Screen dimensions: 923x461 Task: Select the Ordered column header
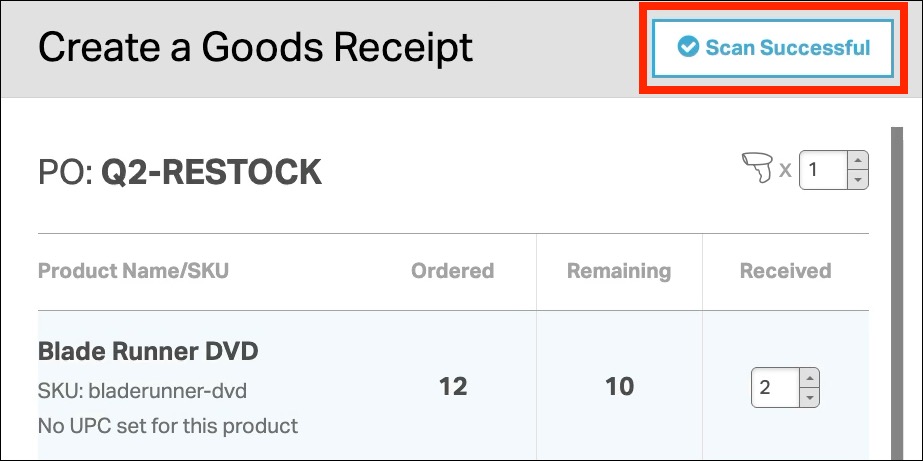point(452,271)
